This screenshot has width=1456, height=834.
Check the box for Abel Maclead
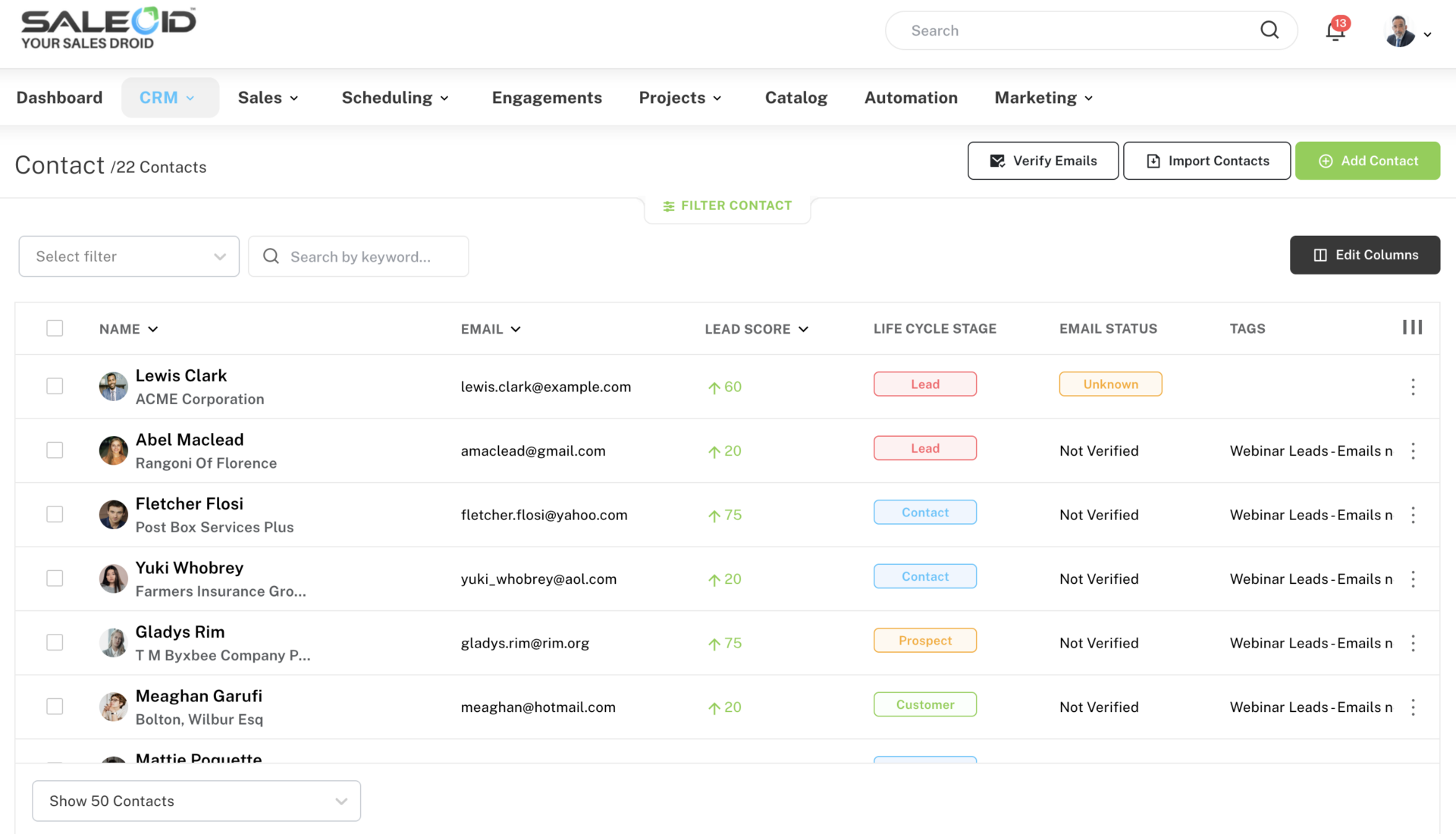55,450
